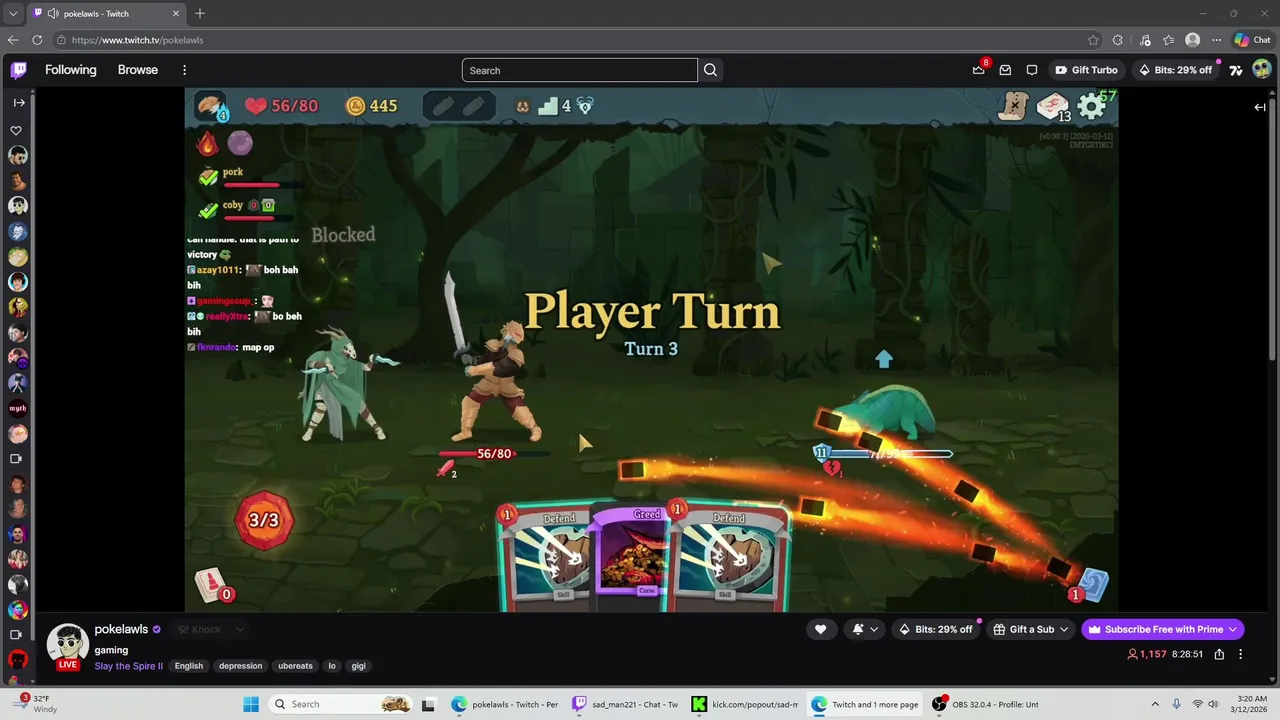Open a new browser tab
Viewport: 1280px width, 720px height.
coord(200,14)
